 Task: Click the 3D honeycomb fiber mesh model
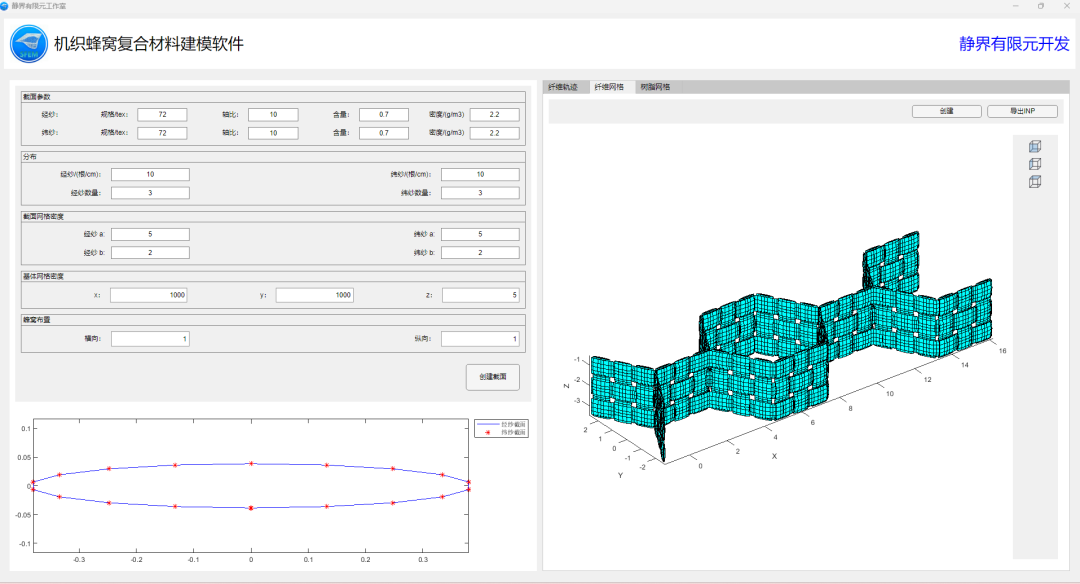click(792, 344)
